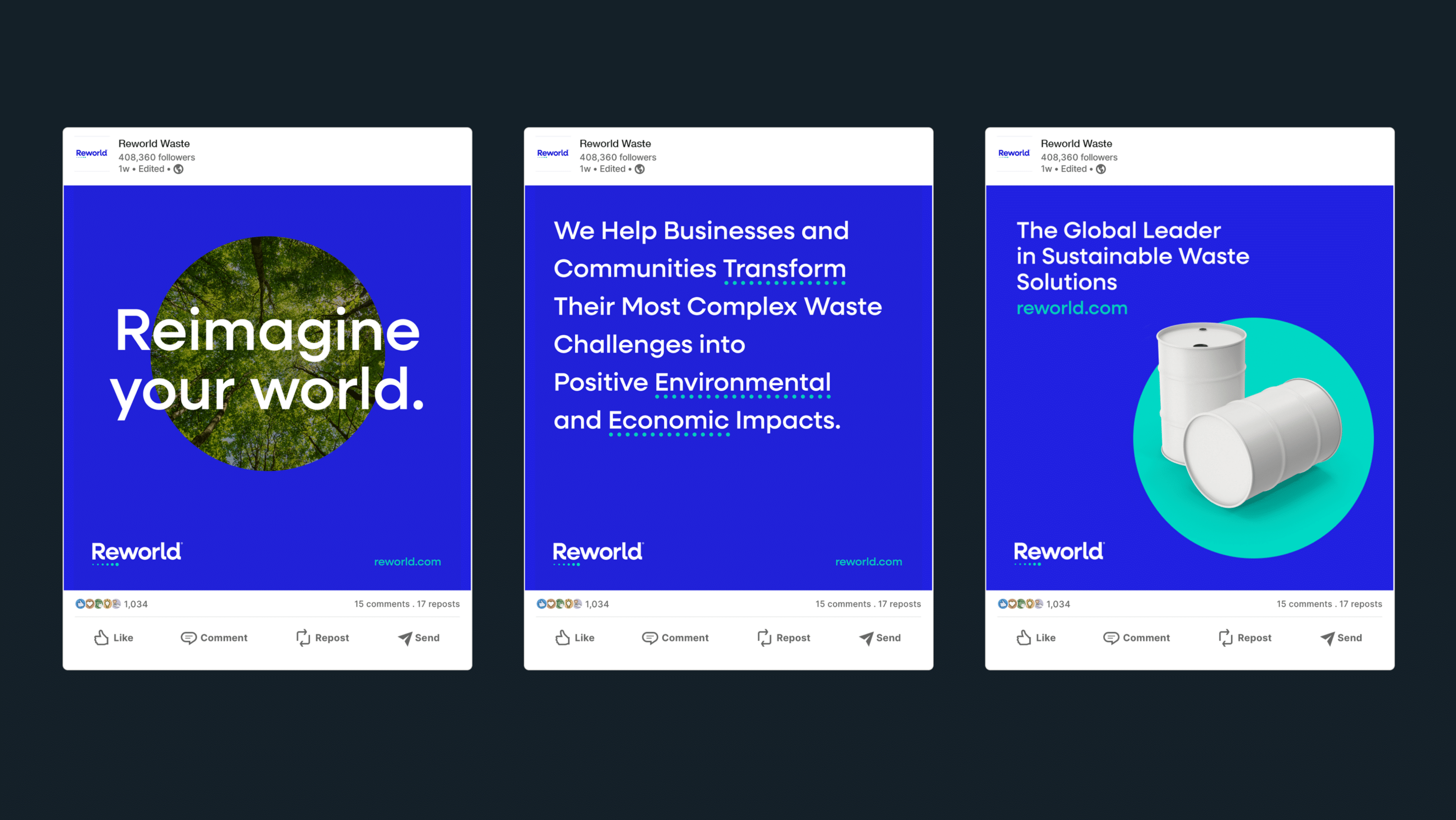Click Comment on the Reimagine your world post
Viewport: 1456px width, 820px height.
214,638
